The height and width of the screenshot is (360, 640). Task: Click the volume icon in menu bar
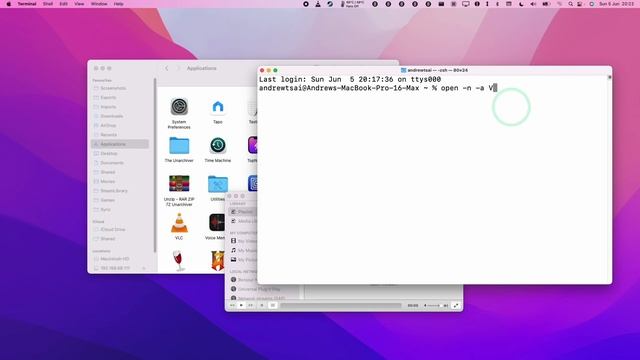(x=533, y=4)
